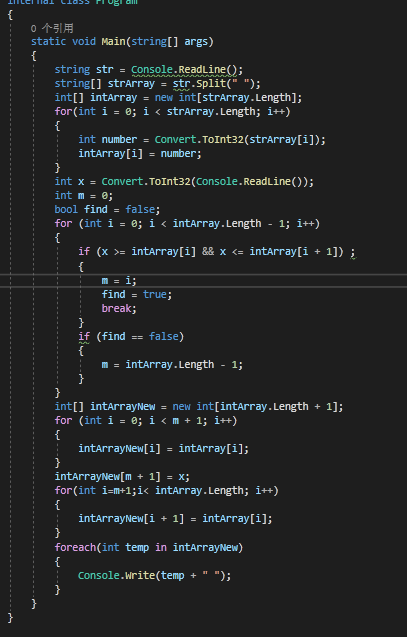Image resolution: width=407 pixels, height=637 pixels.
Task: Click Console.ReadLine with green squiggle underline
Action: coord(184,69)
